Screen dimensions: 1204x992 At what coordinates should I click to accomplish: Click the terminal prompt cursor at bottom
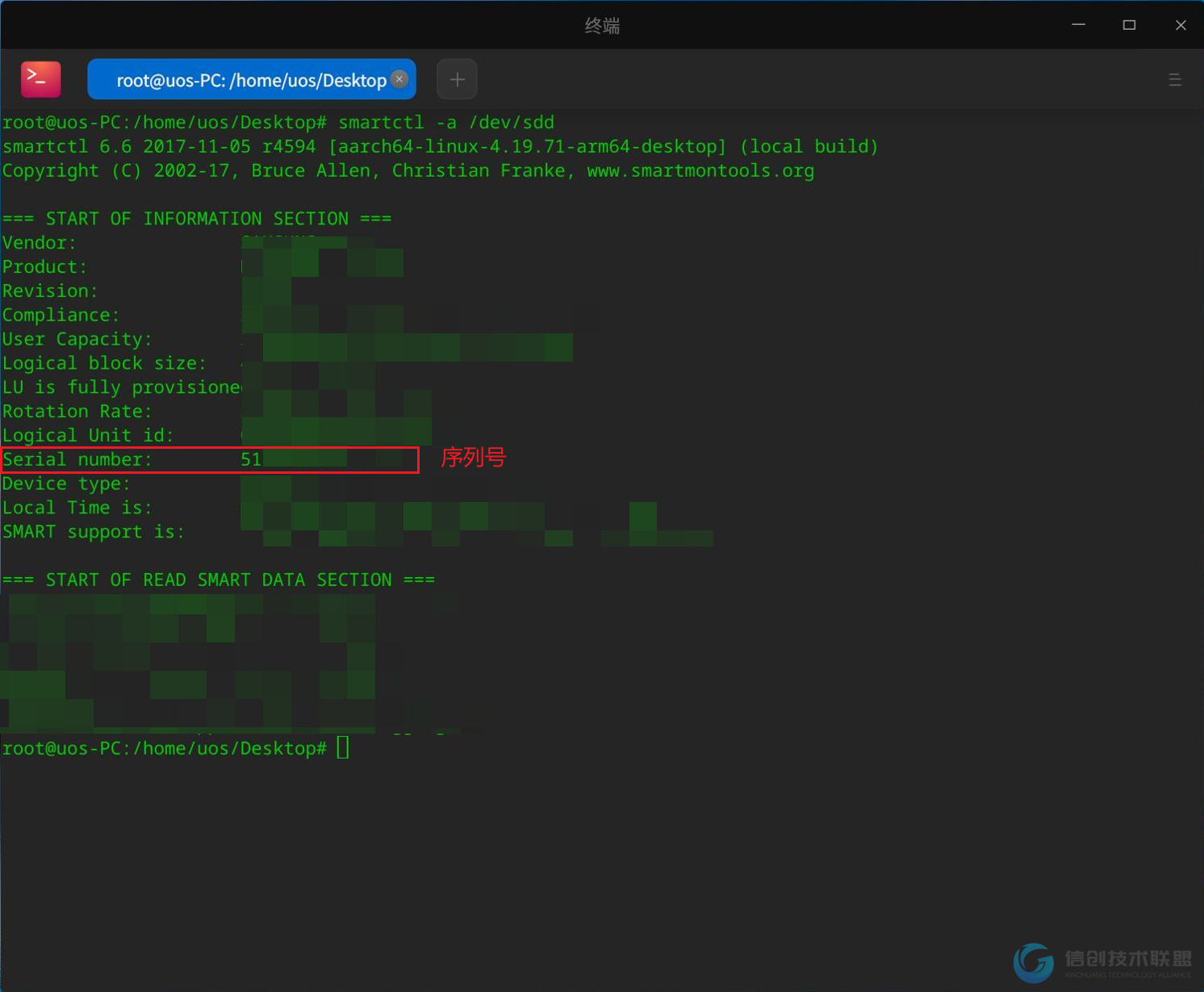(x=343, y=748)
